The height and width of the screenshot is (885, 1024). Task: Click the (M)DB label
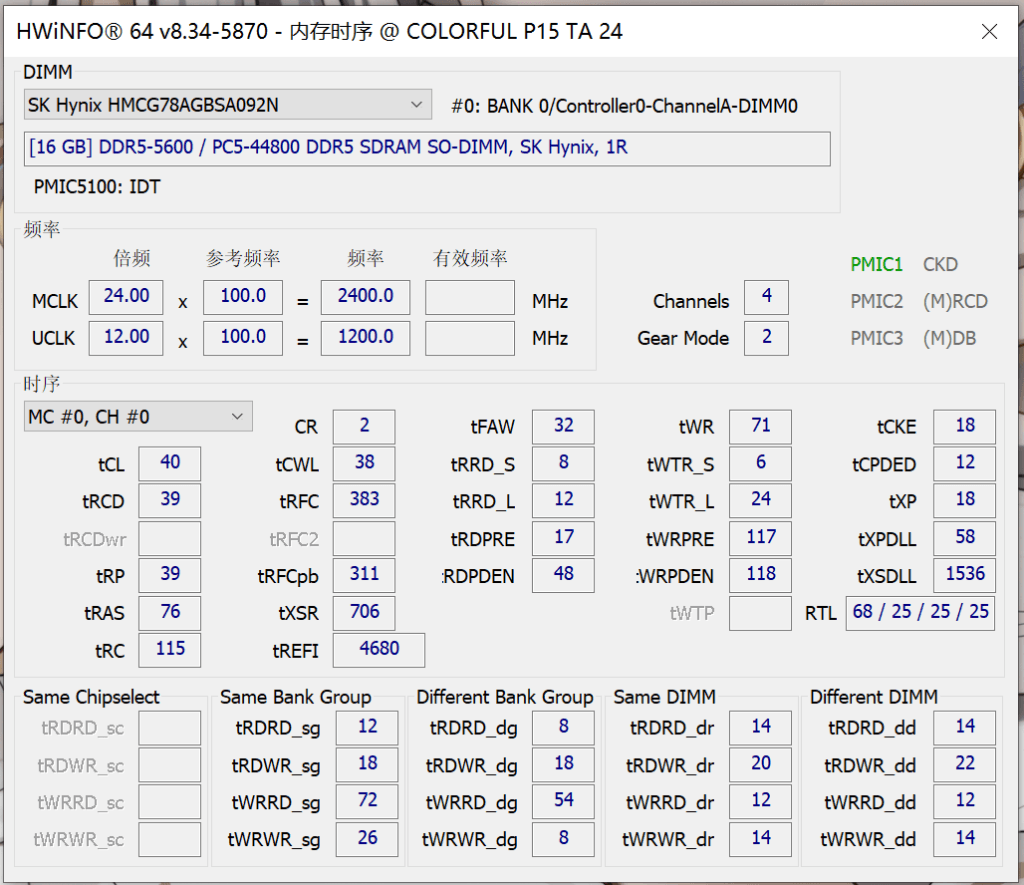pyautogui.click(x=950, y=338)
